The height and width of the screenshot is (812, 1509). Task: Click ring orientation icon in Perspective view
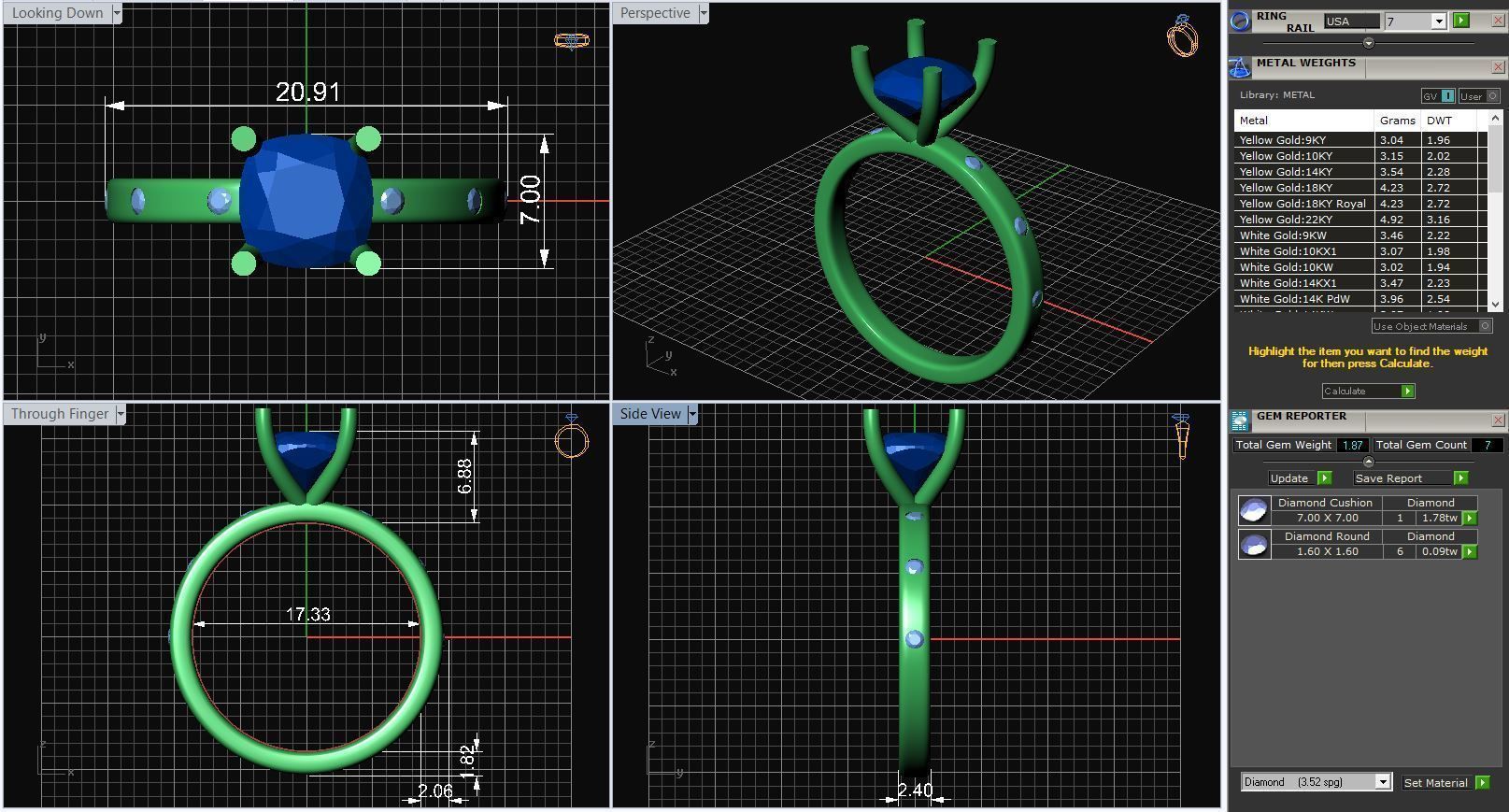pyautogui.click(x=1182, y=36)
